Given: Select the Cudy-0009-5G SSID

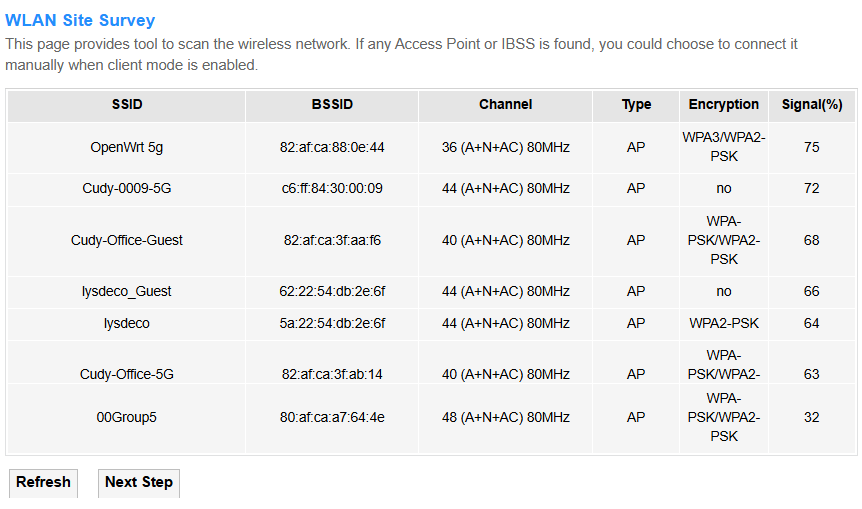Looking at the screenshot, I should point(127,188).
